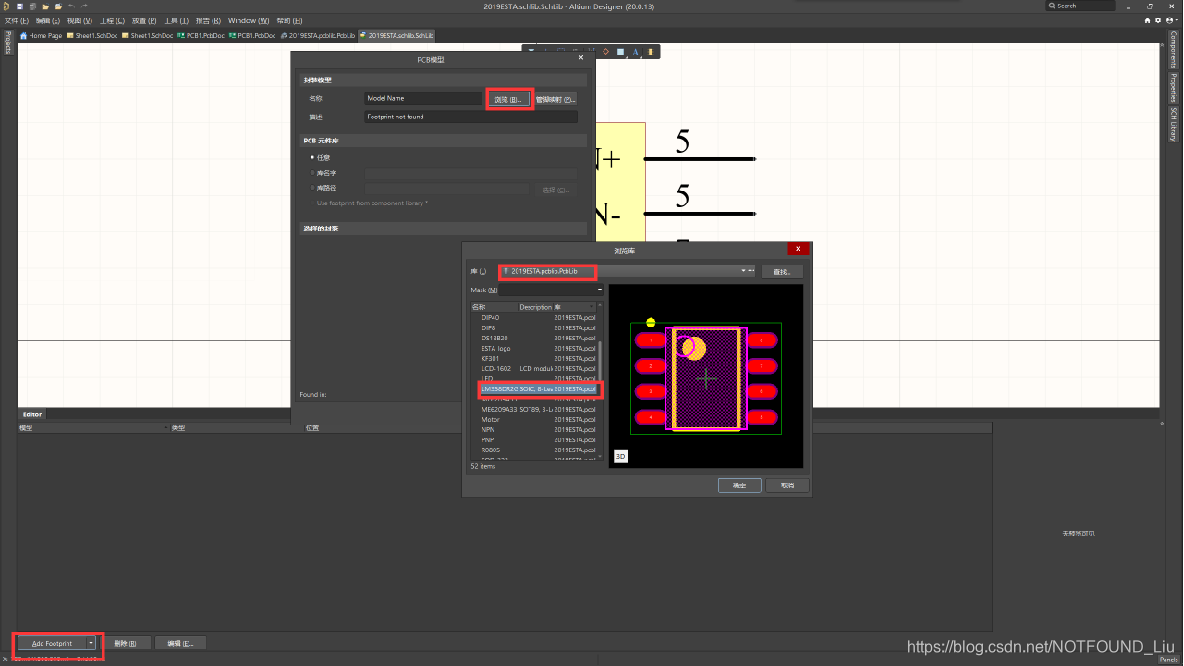Open the 视图 (V) menu
Viewport: 1184px width, 666px height.
tap(79, 20)
